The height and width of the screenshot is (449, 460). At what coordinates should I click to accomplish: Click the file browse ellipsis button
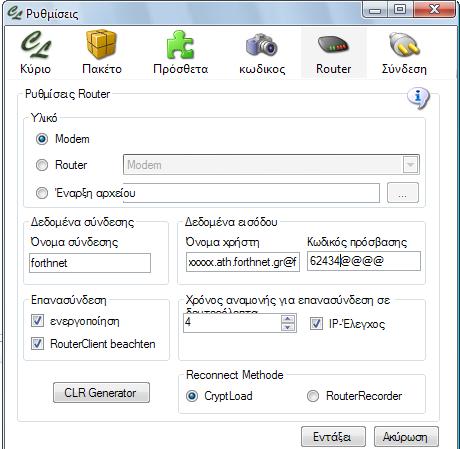403,193
